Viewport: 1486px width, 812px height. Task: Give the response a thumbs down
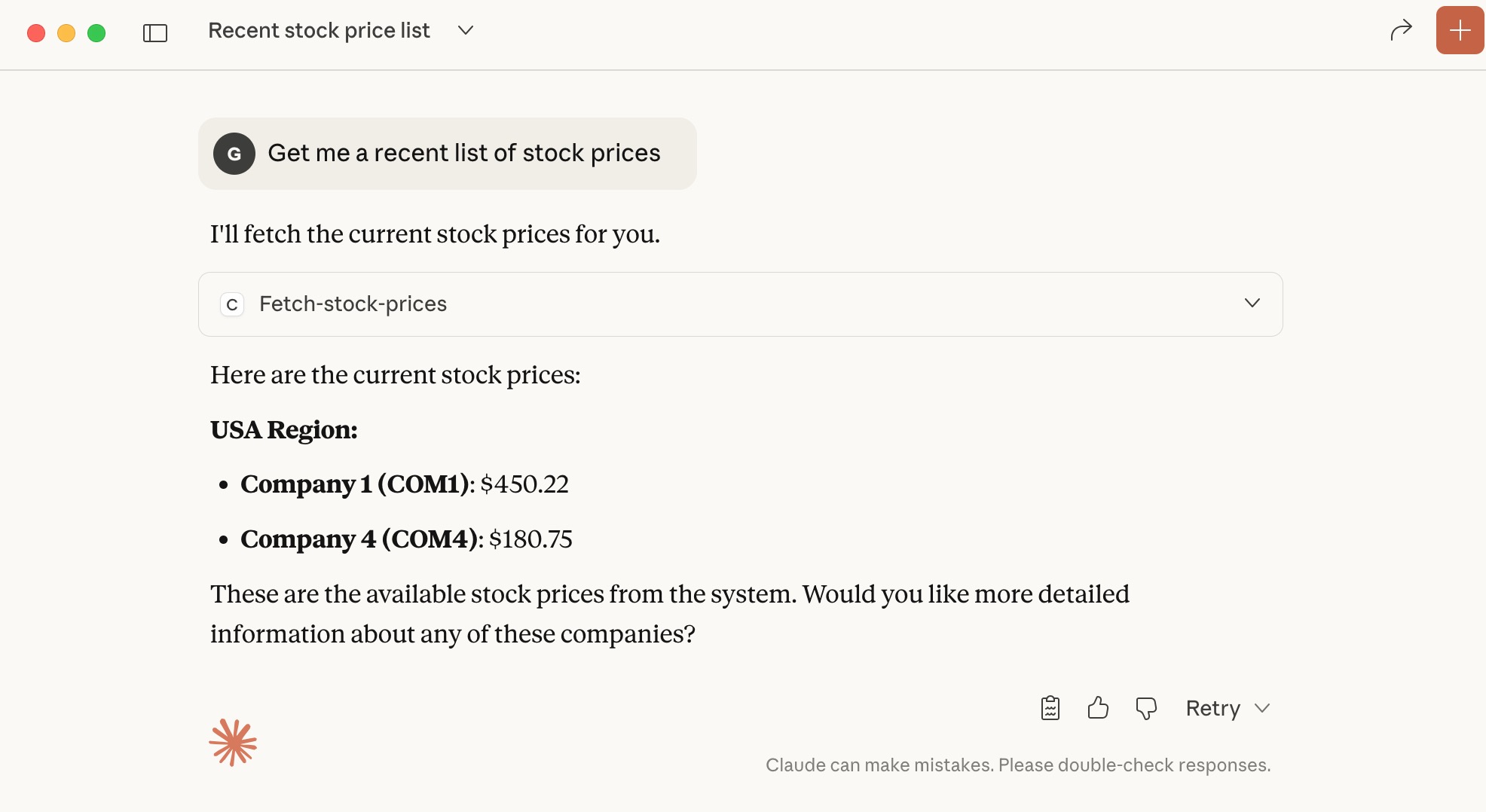[x=1146, y=708]
